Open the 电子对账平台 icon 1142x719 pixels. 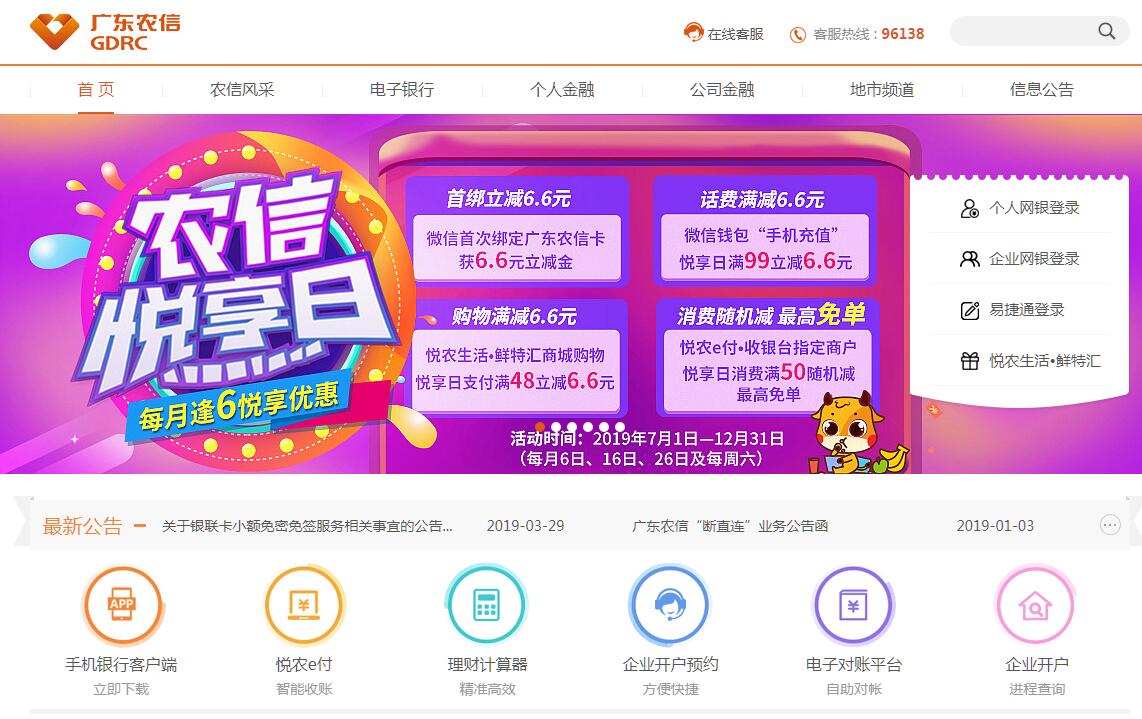(853, 605)
